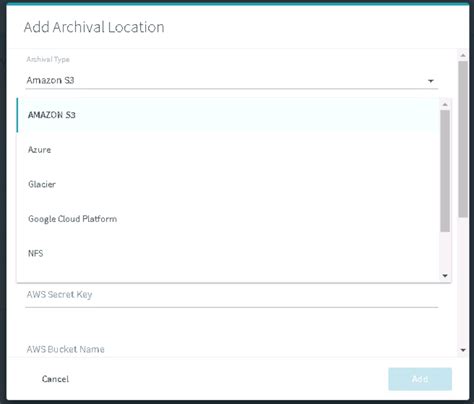Click dialog scrollbar up arrow
The width and height of the screenshot is (474, 404).
click(x=463, y=55)
